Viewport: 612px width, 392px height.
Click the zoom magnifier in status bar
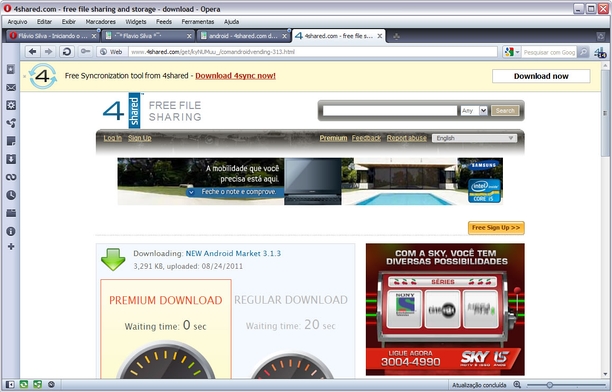517,385
